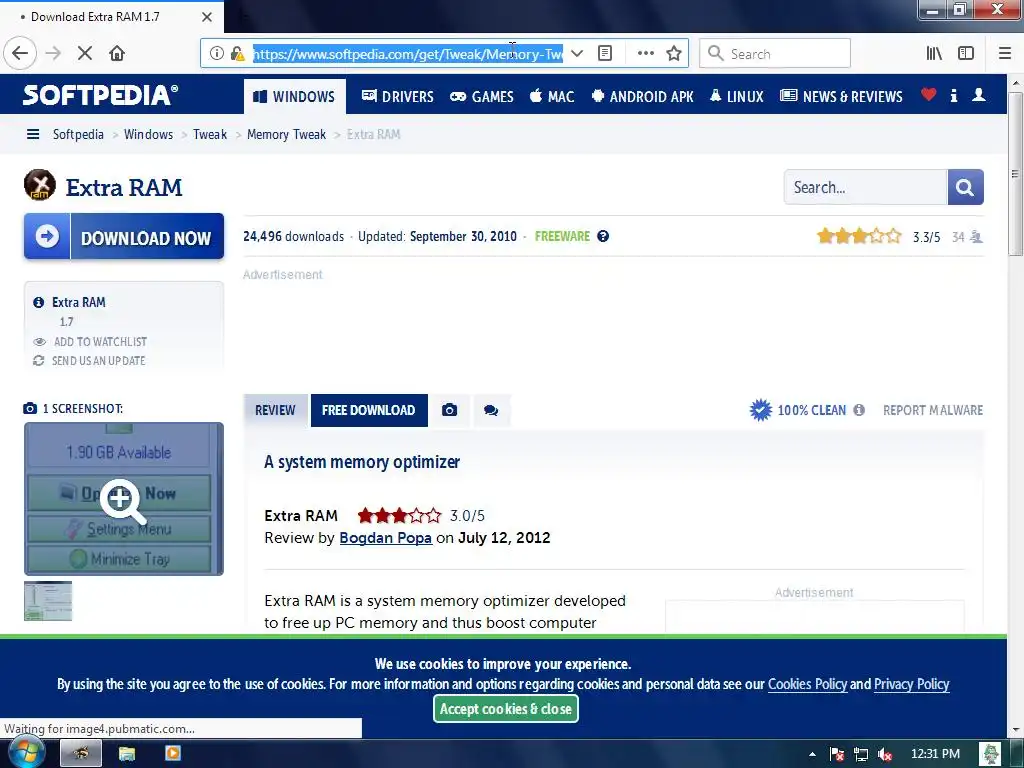The height and width of the screenshot is (768, 1024).
Task: Go back to previous page
Action: [20, 53]
